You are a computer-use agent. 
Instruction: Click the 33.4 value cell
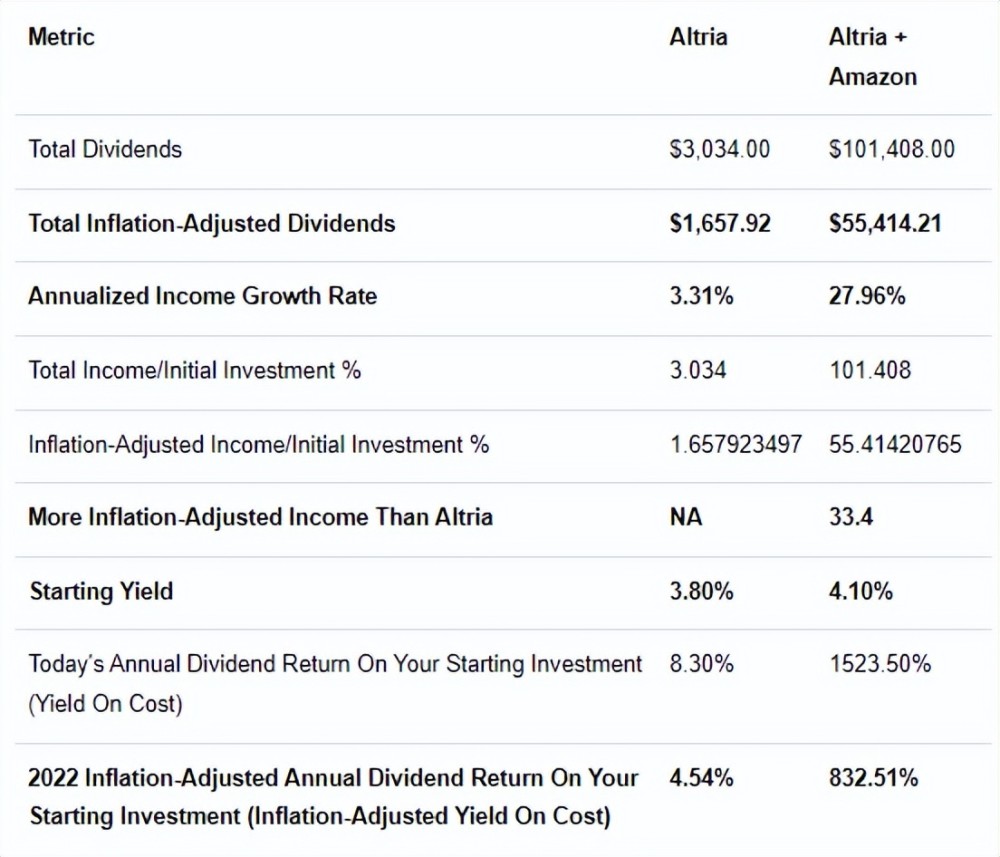tap(851, 517)
